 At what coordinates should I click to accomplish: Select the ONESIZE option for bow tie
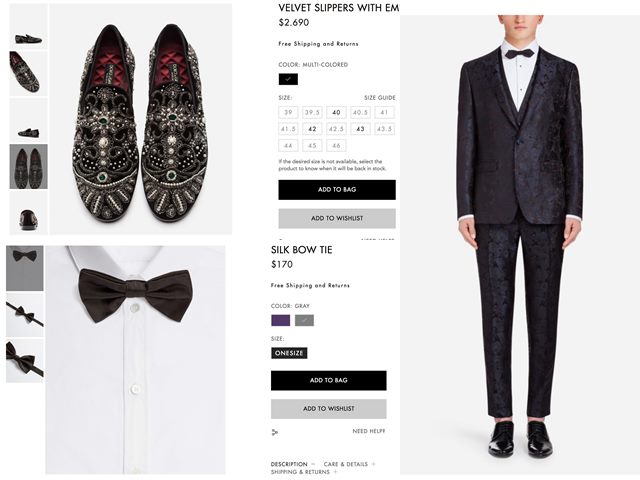(289, 353)
